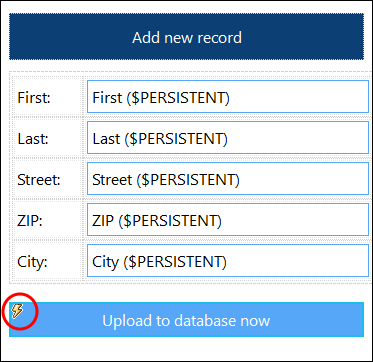Click the Street: label cell
The width and height of the screenshot is (373, 362).
pyautogui.click(x=47, y=179)
